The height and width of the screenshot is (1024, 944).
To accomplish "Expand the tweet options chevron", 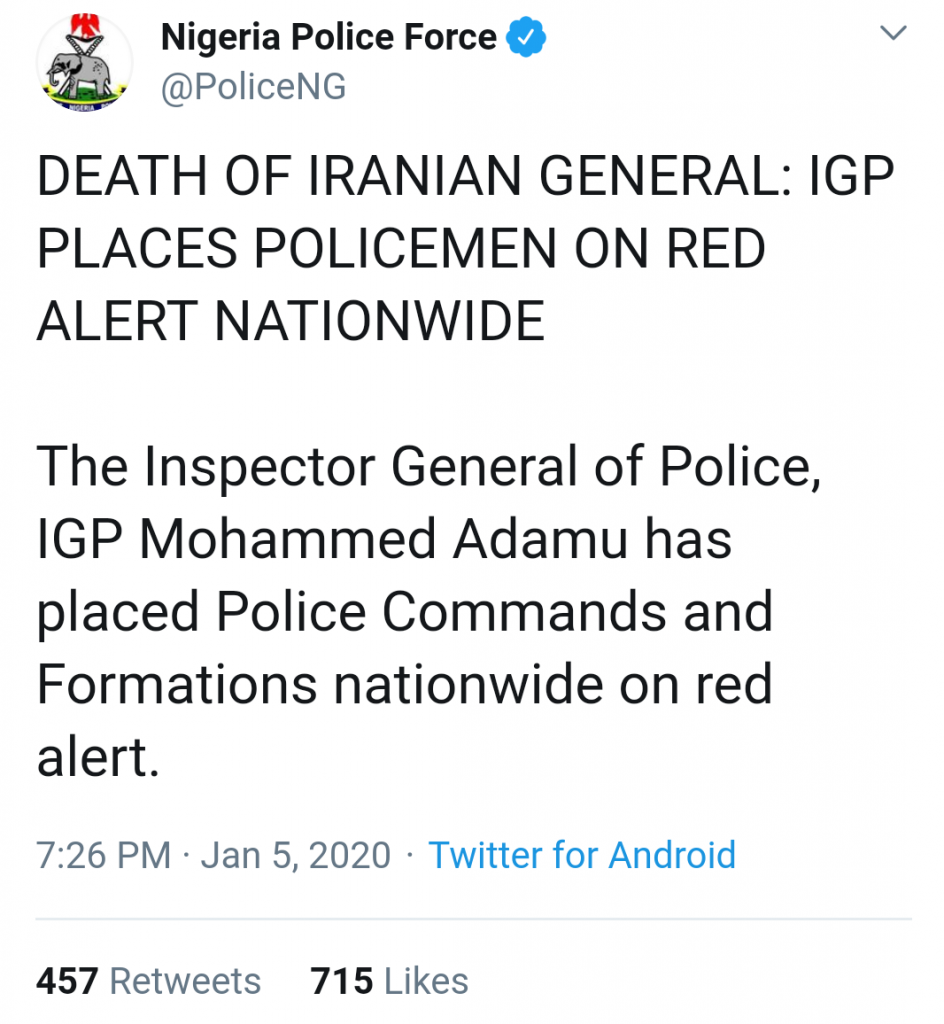I will (891, 36).
